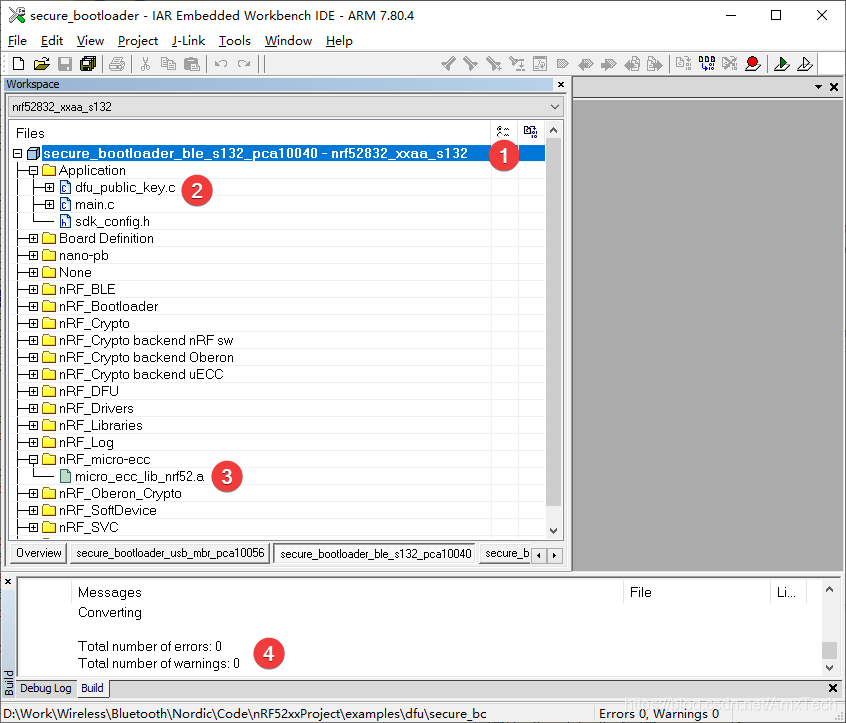Open the Window menu

288,40
